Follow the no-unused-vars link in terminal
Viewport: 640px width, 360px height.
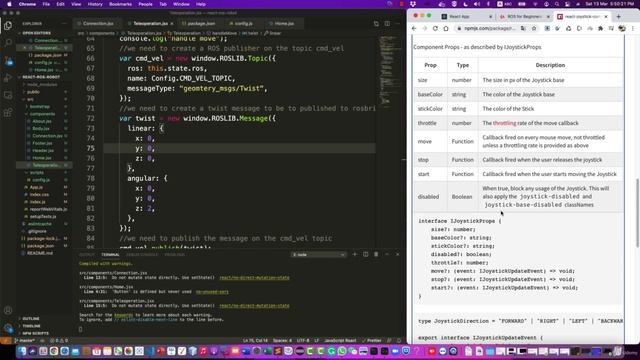coord(212,292)
